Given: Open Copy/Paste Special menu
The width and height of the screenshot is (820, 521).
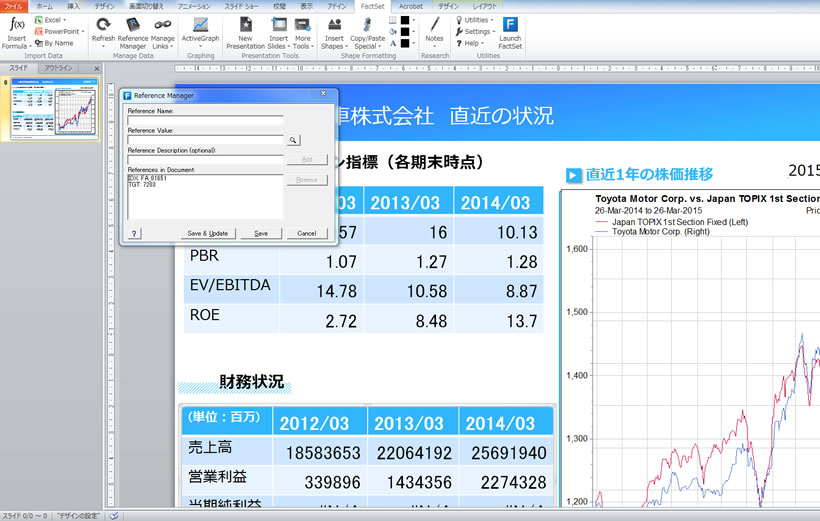Looking at the screenshot, I should [367, 32].
